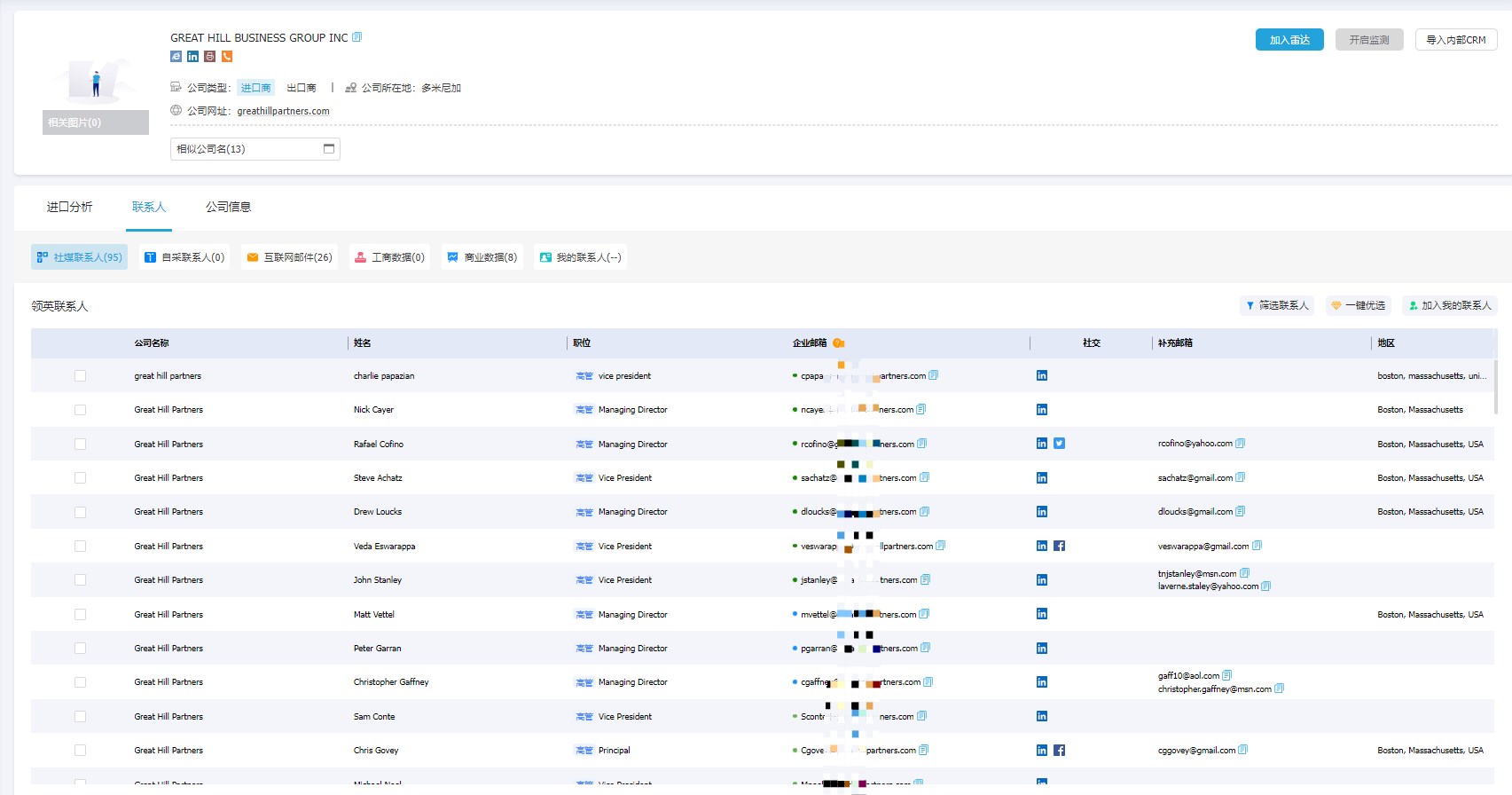Open Rafael Cofino's LinkedIn icon
1512x795 pixels.
1042,444
